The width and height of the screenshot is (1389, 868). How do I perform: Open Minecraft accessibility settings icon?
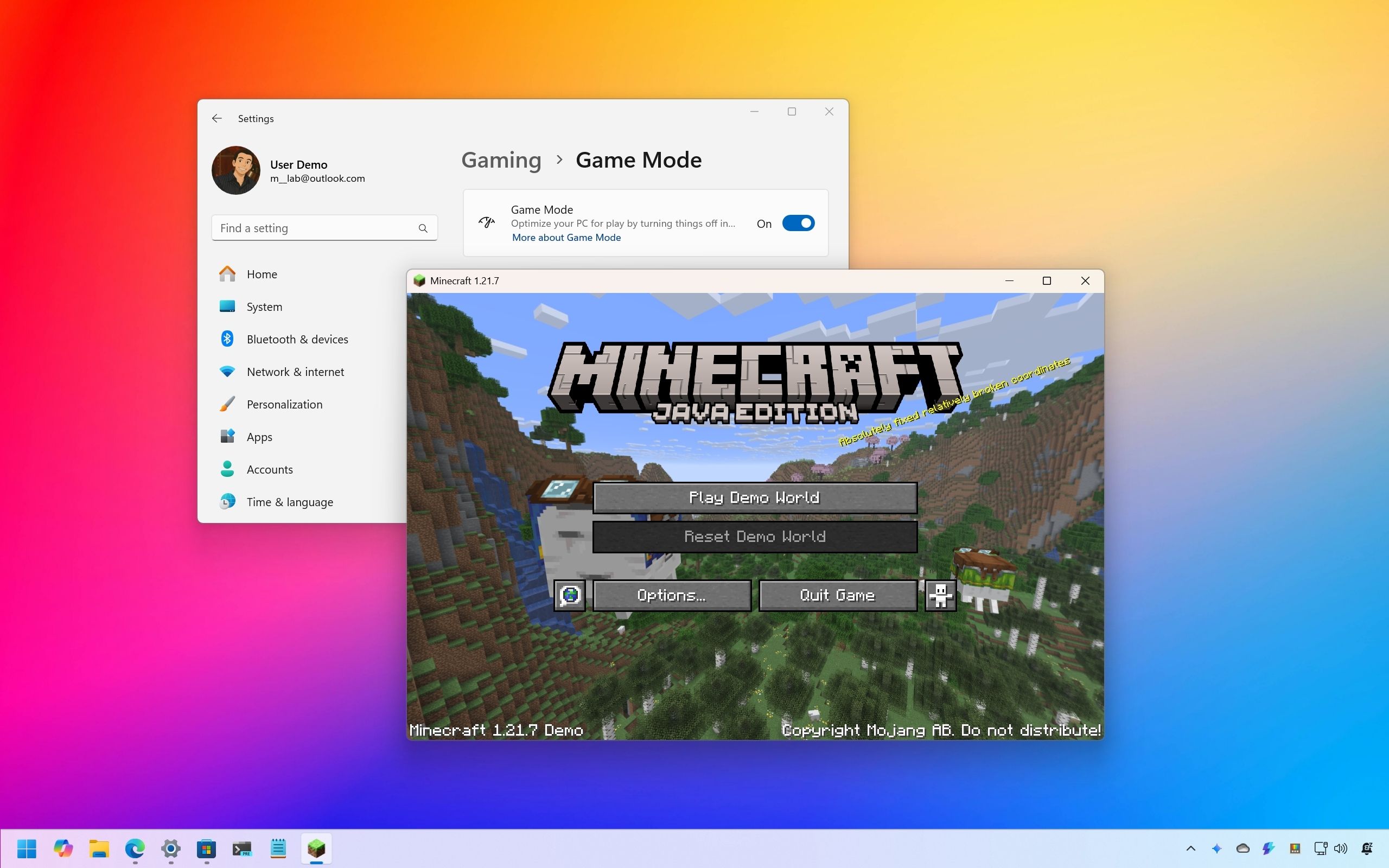coord(940,595)
